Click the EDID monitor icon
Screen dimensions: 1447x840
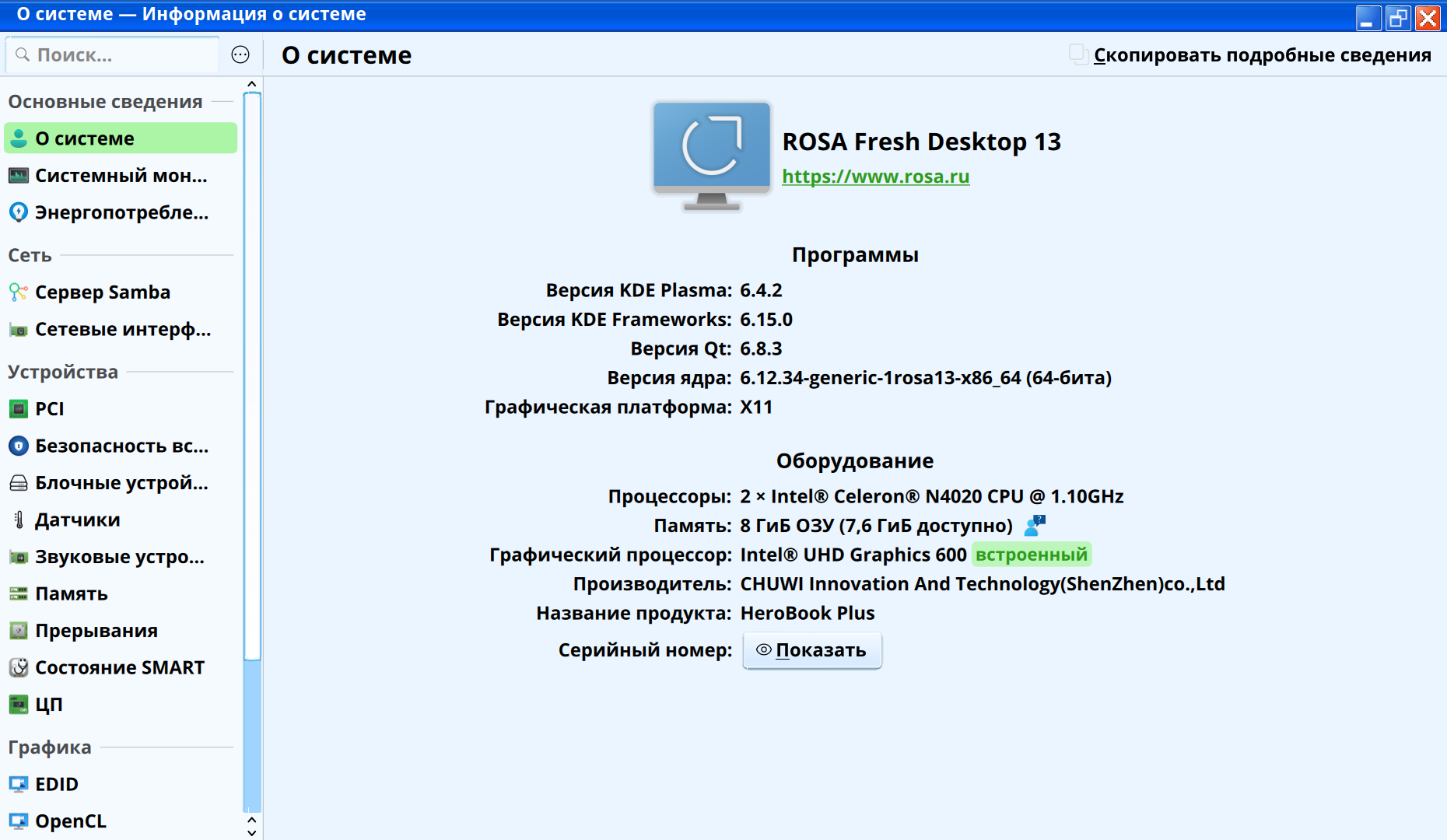pos(19,784)
